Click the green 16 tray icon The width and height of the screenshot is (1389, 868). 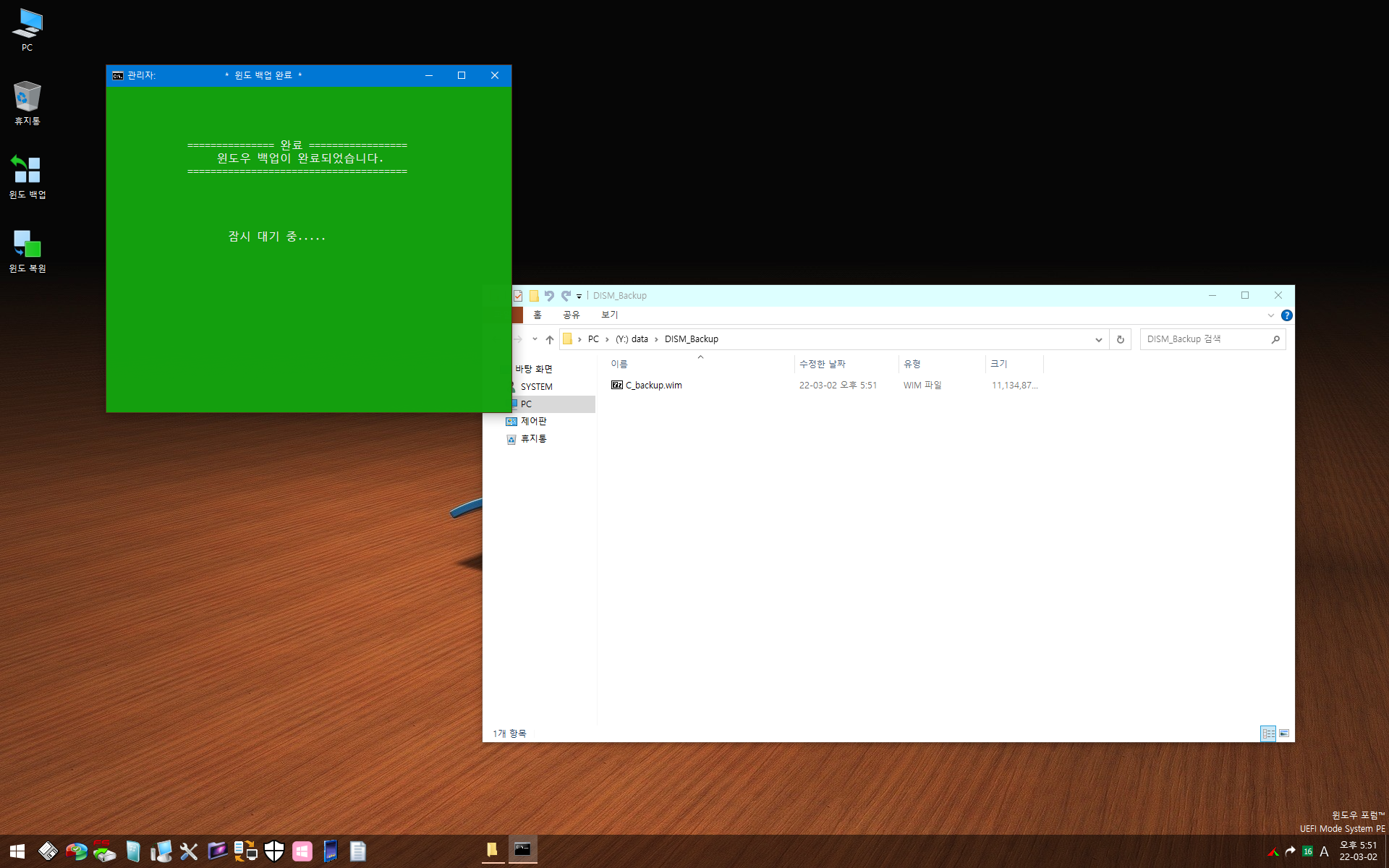1307,851
